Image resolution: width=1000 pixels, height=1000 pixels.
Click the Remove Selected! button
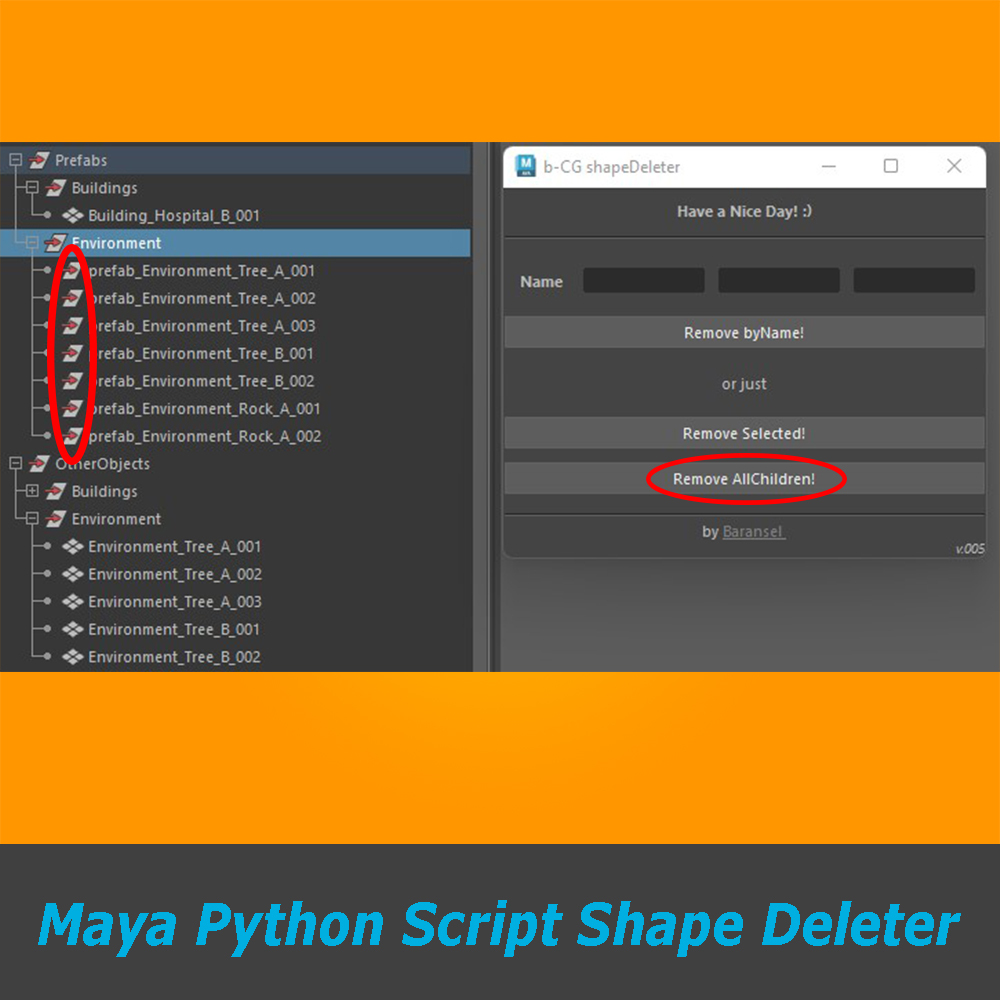coord(744,433)
